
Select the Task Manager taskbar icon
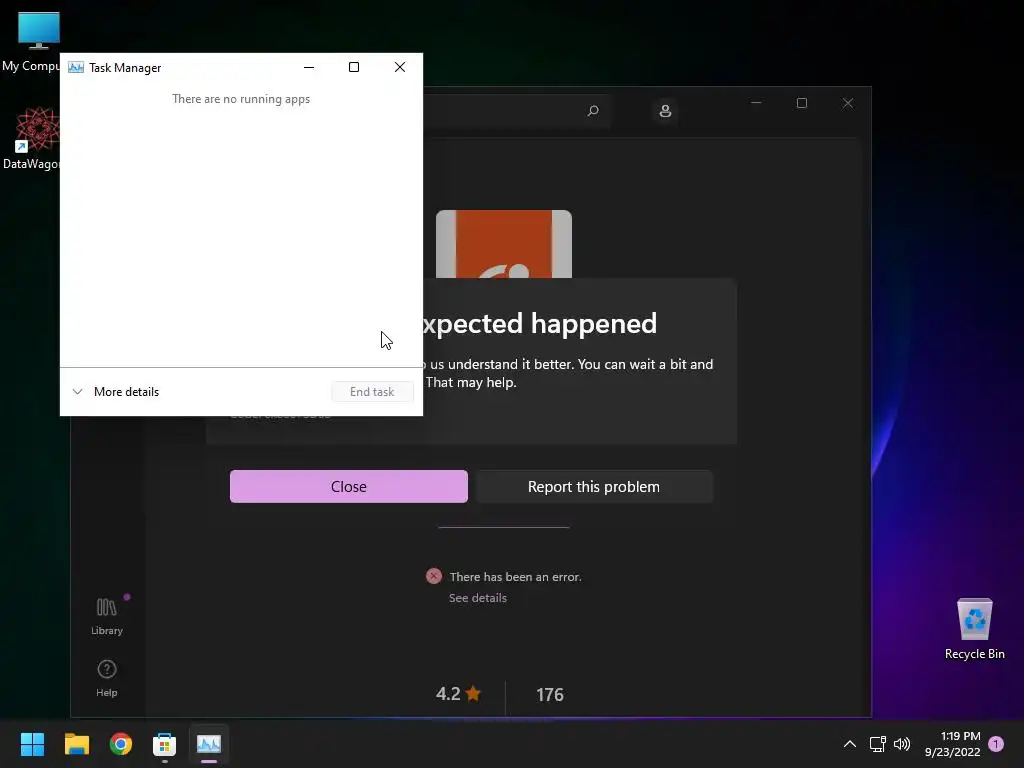pos(209,744)
